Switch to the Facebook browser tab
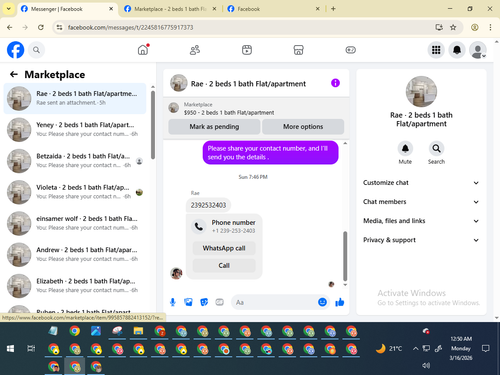The width and height of the screenshot is (500, 375). (x=273, y=9)
